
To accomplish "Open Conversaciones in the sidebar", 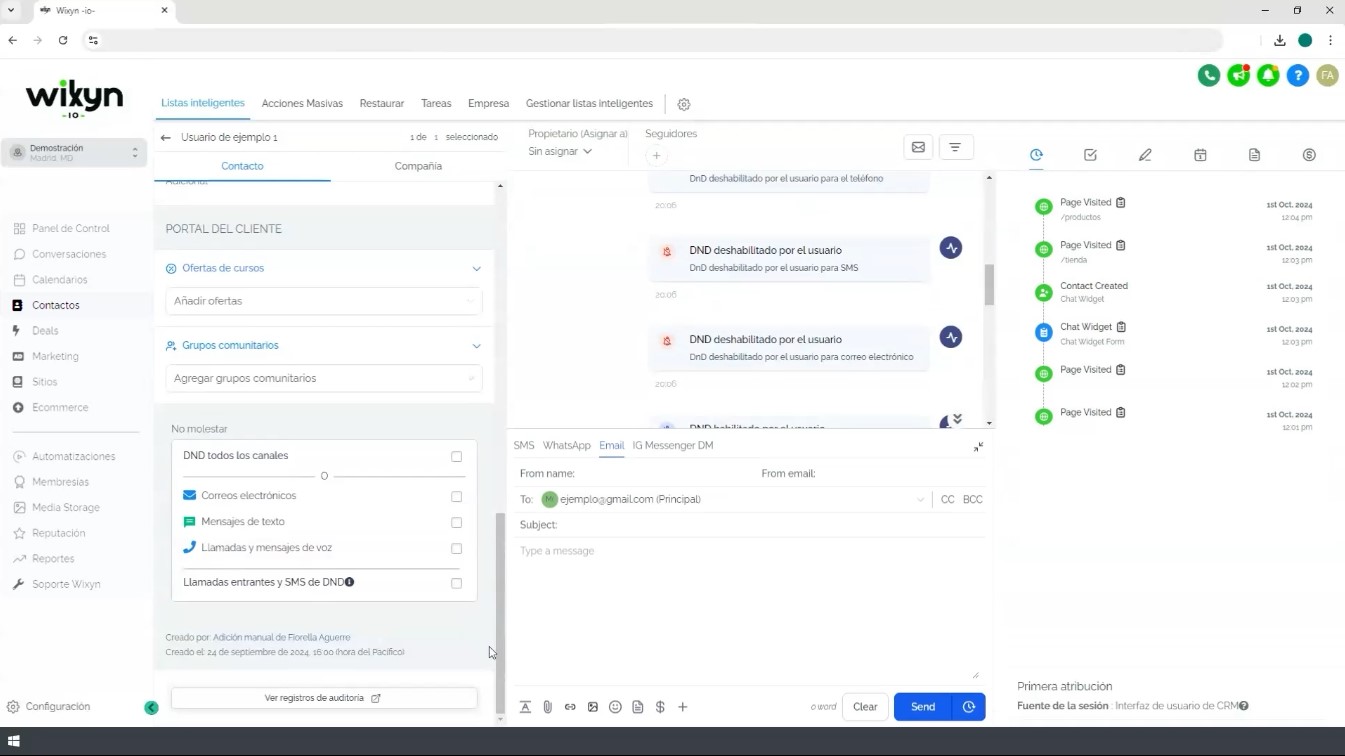I will [x=68, y=254].
